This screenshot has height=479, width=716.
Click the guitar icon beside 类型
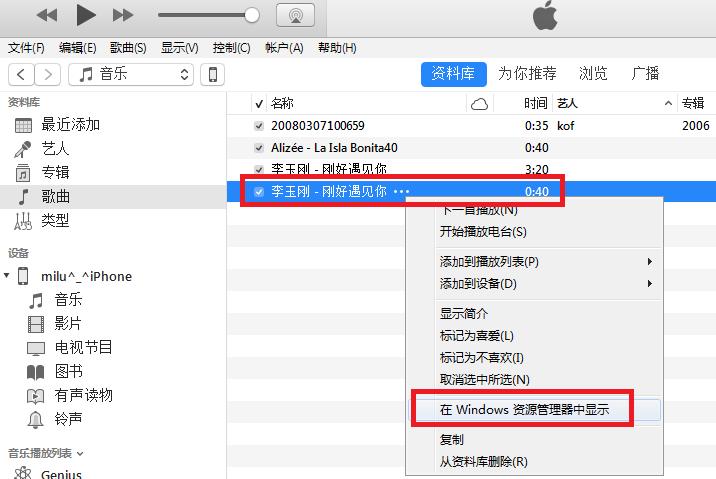pyautogui.click(x=23, y=221)
